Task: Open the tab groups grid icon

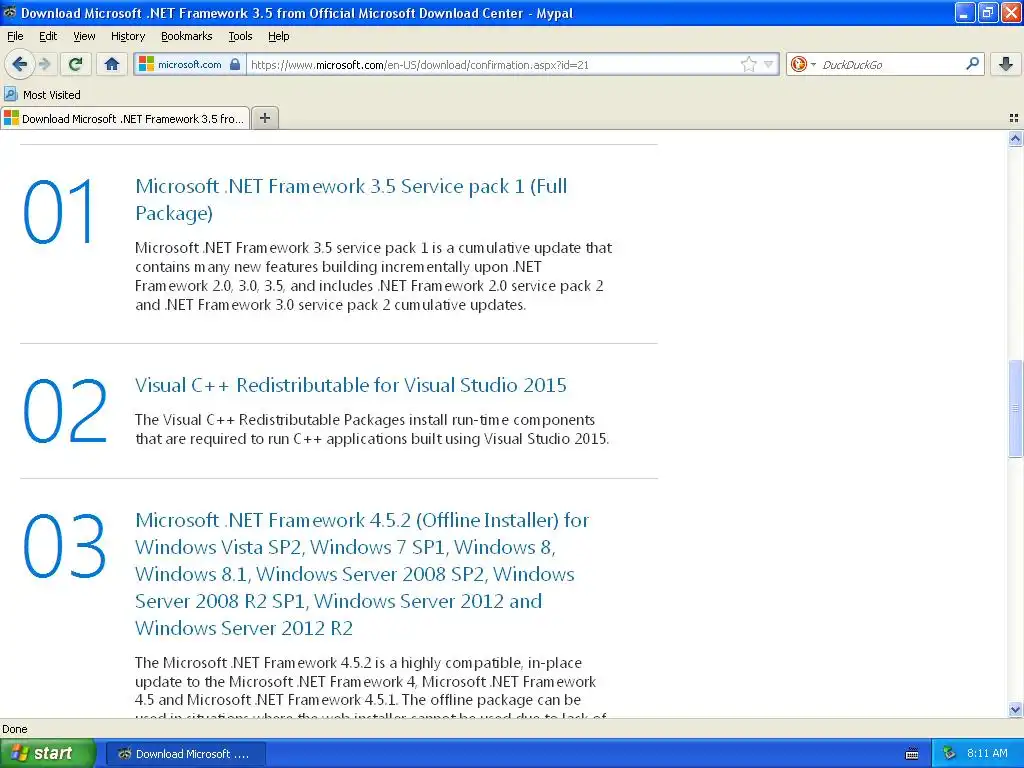Action: pos(1014,118)
